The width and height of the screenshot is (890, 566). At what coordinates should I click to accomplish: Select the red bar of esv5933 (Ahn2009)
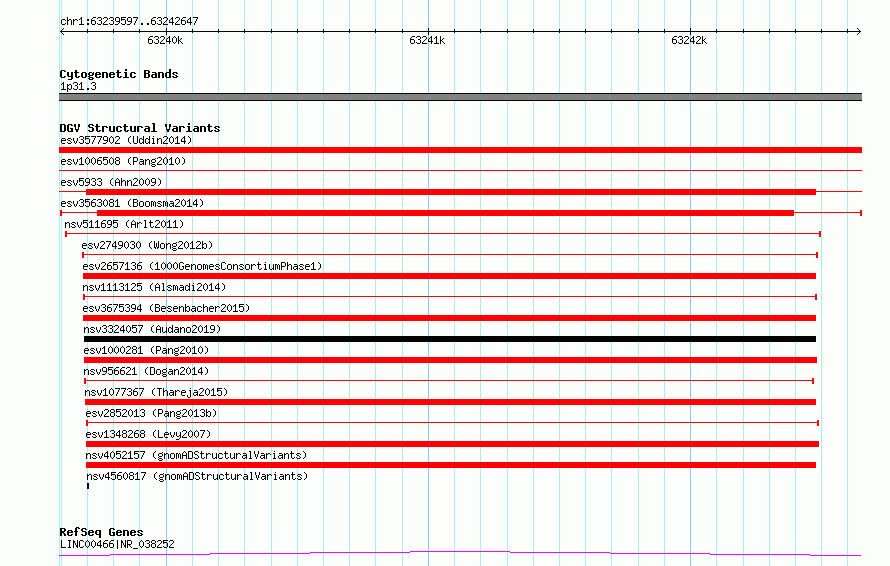click(x=451, y=192)
